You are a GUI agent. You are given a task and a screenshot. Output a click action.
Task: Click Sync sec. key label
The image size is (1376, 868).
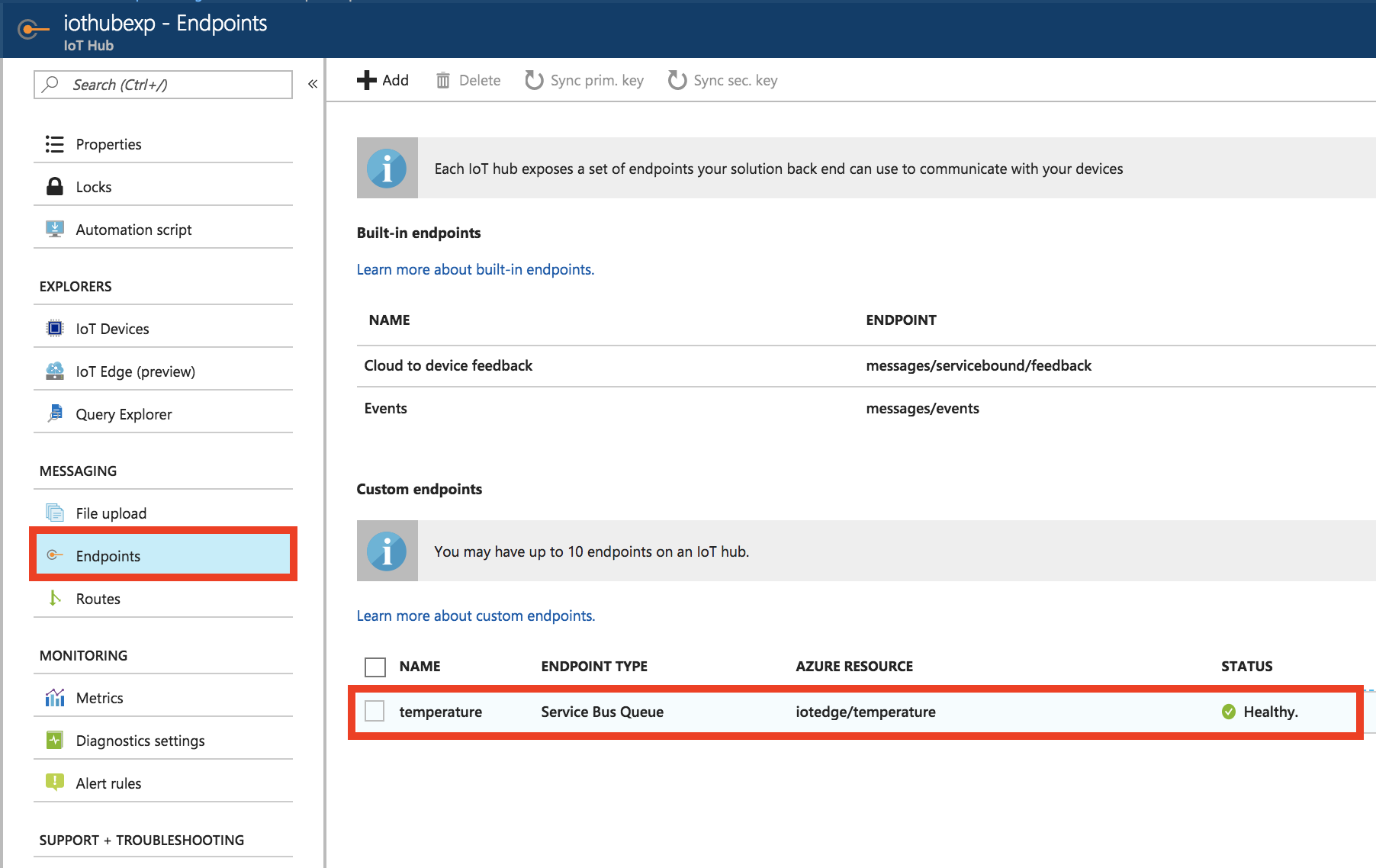coord(735,81)
